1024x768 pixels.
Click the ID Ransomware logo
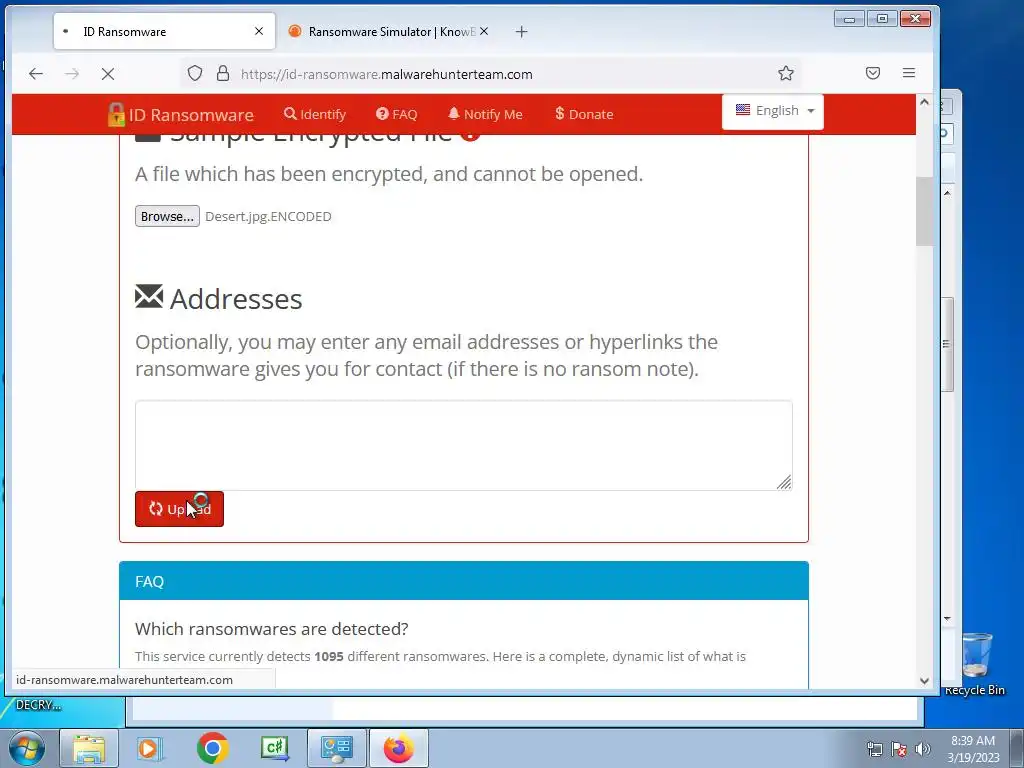coord(181,114)
